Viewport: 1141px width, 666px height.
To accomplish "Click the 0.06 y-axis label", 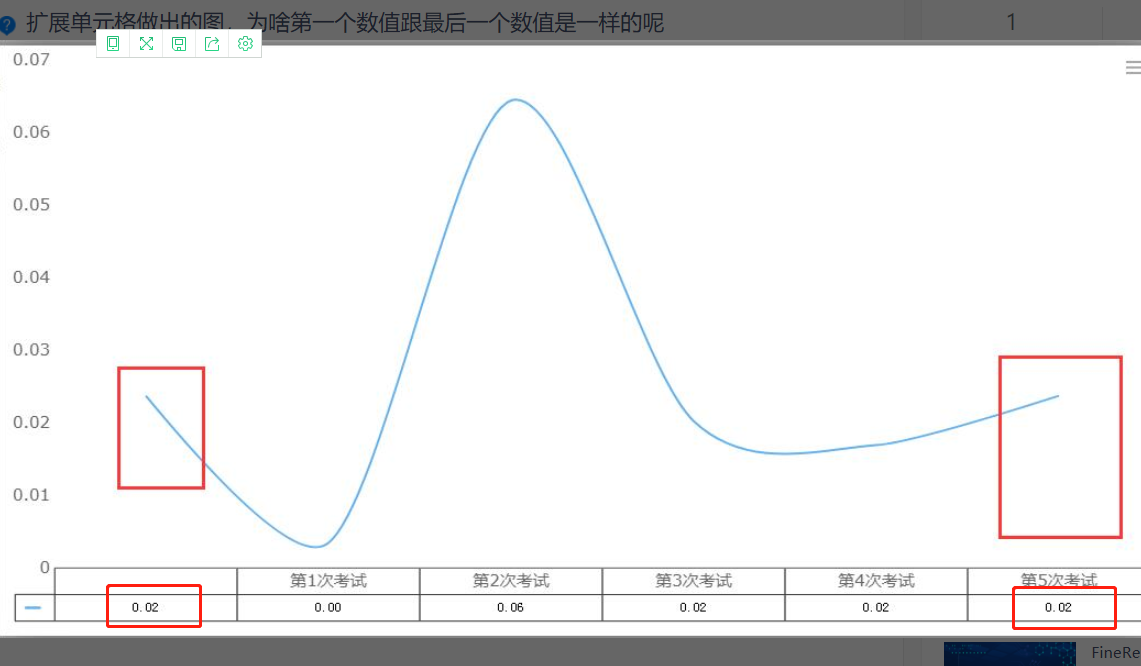I will pyautogui.click(x=31, y=132).
